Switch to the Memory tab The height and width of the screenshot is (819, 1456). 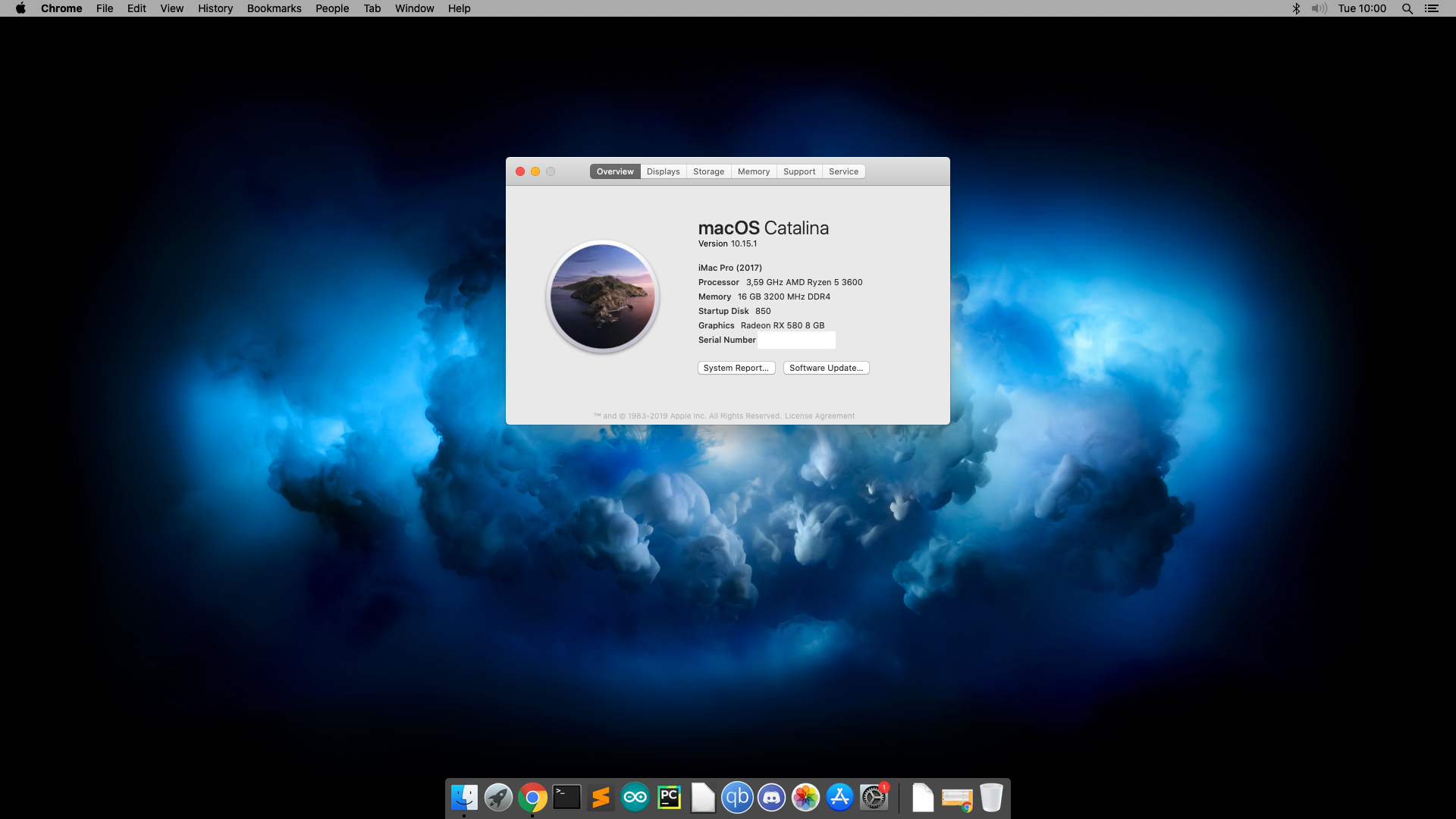pos(754,171)
